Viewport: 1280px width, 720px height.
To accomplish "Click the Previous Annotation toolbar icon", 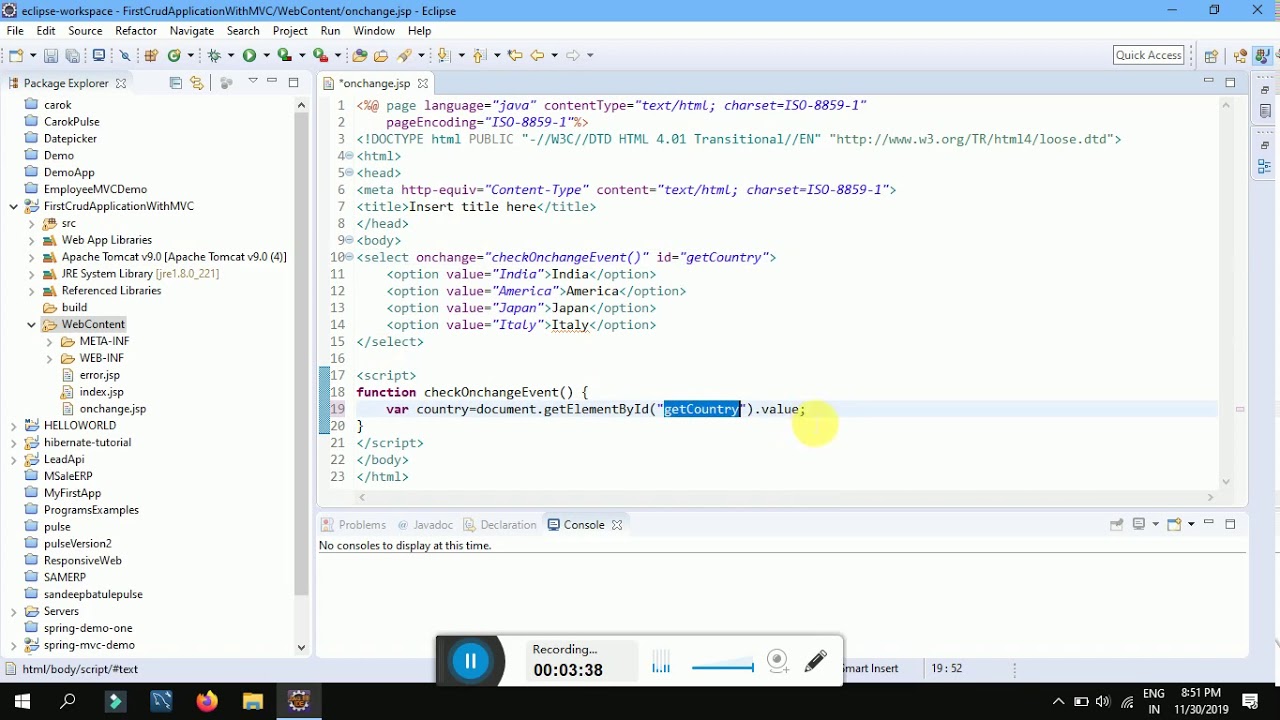I will point(480,55).
